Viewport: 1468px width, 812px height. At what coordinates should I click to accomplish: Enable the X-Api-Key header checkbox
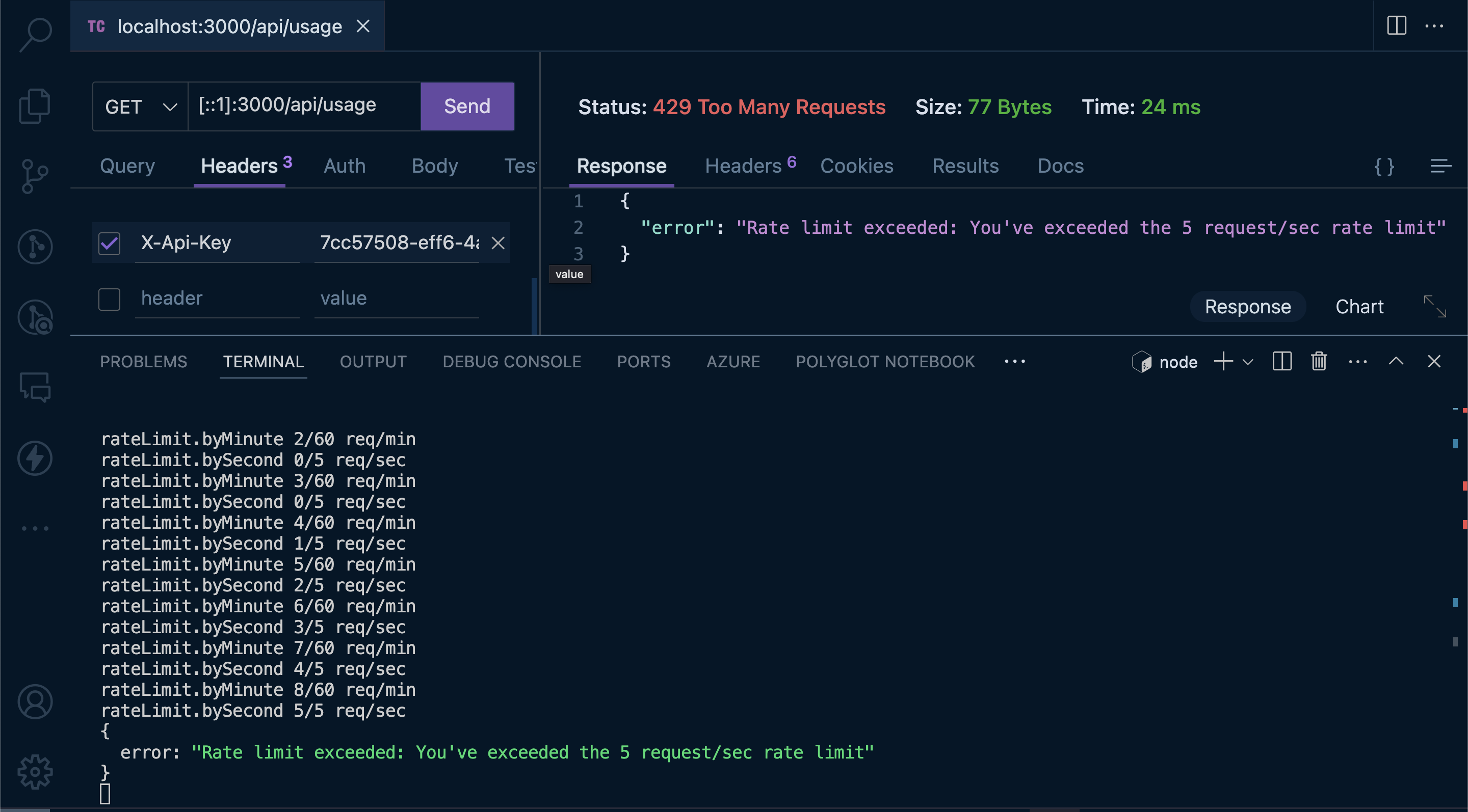point(109,243)
